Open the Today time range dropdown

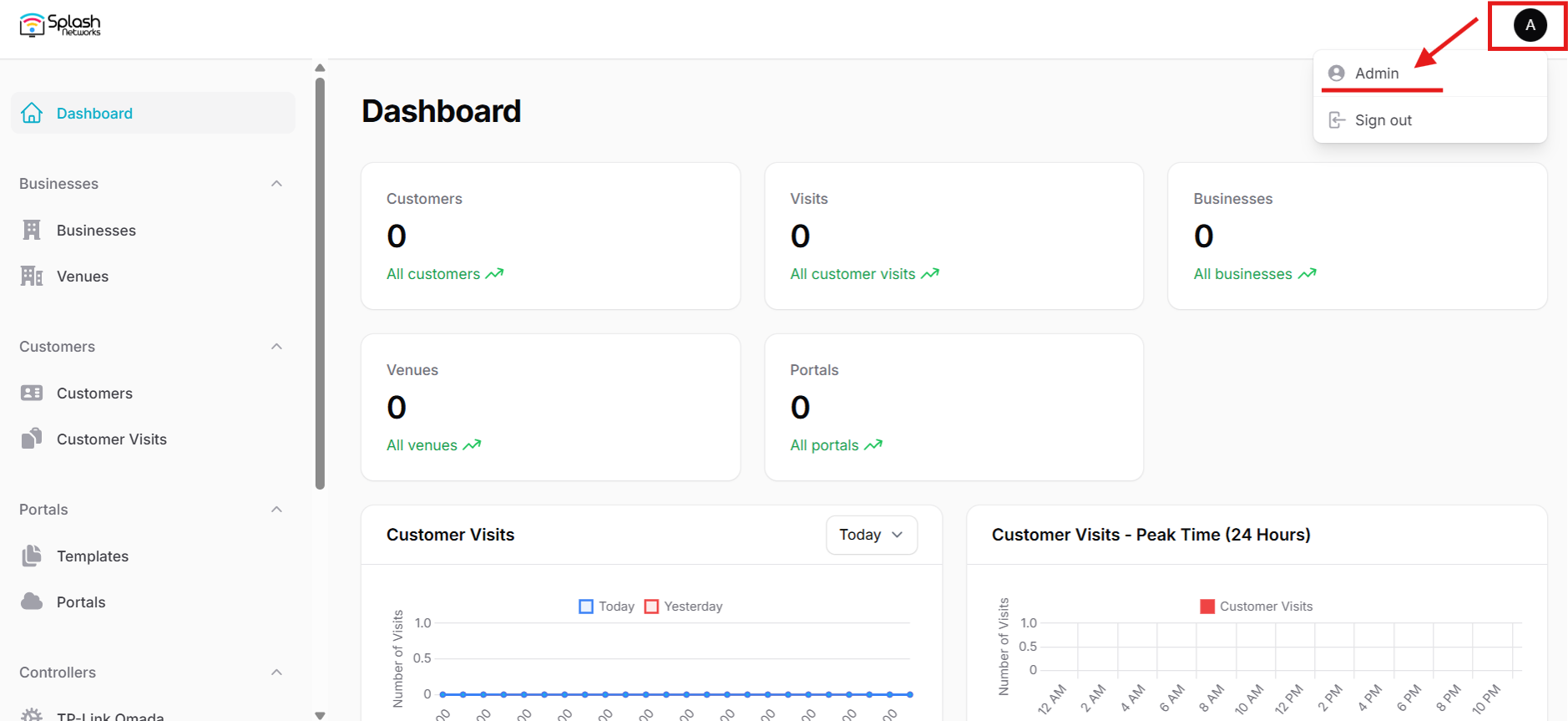pos(871,535)
